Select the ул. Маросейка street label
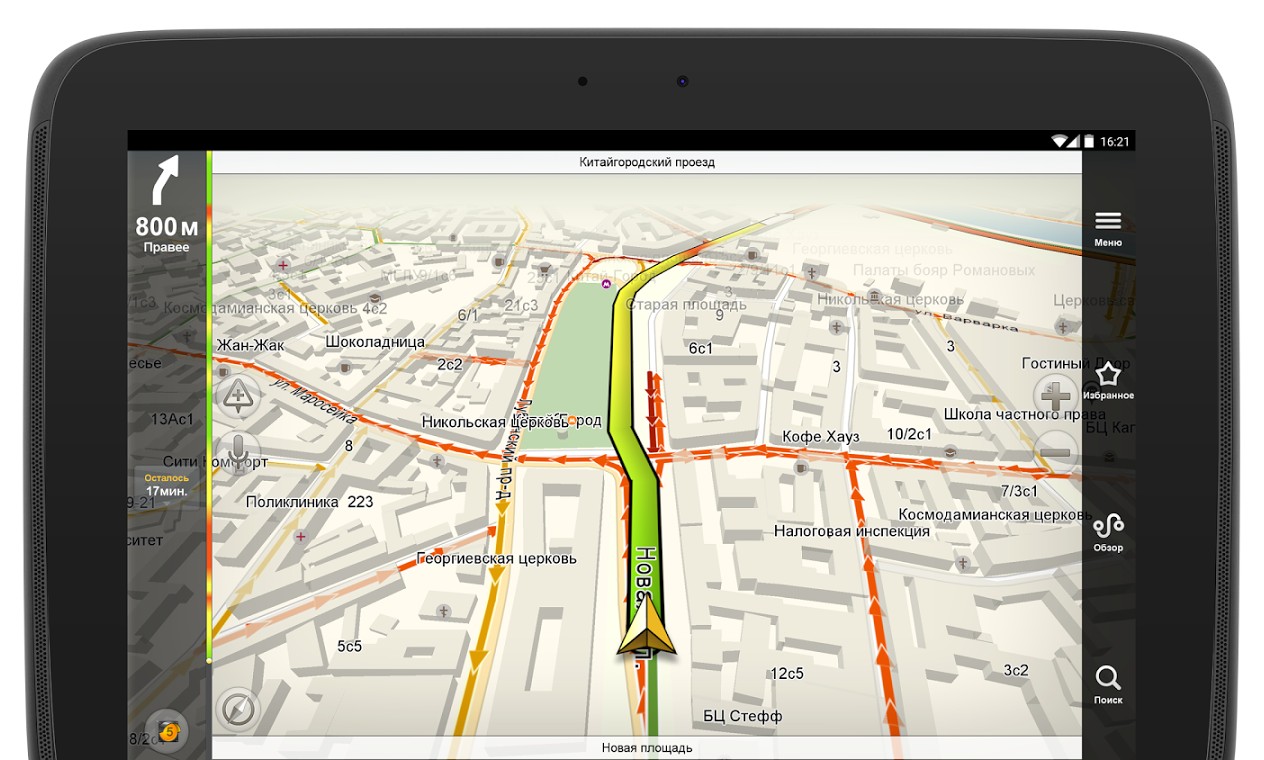Image resolution: width=1264 pixels, height=760 pixels. point(312,400)
